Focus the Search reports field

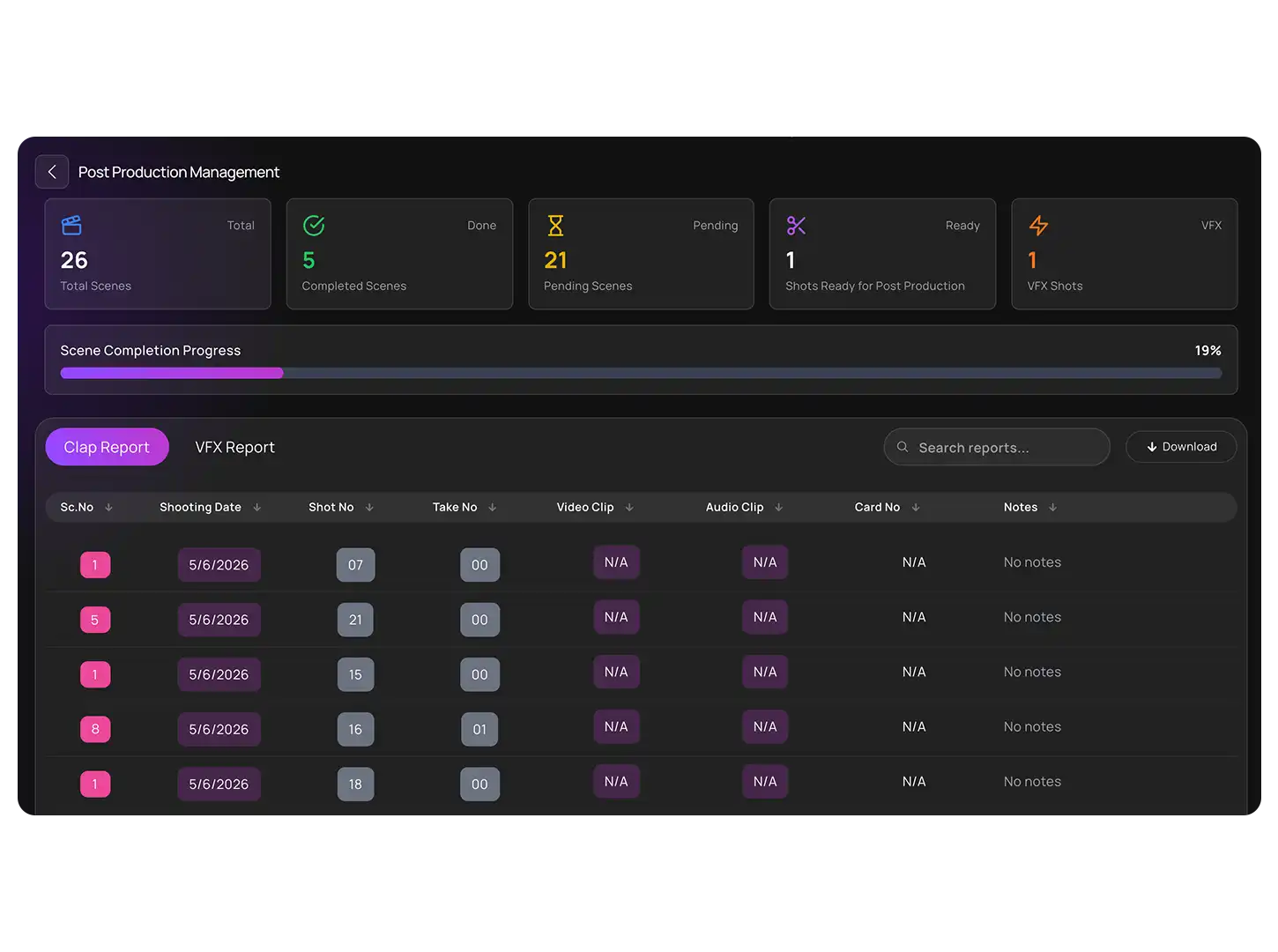(x=997, y=447)
